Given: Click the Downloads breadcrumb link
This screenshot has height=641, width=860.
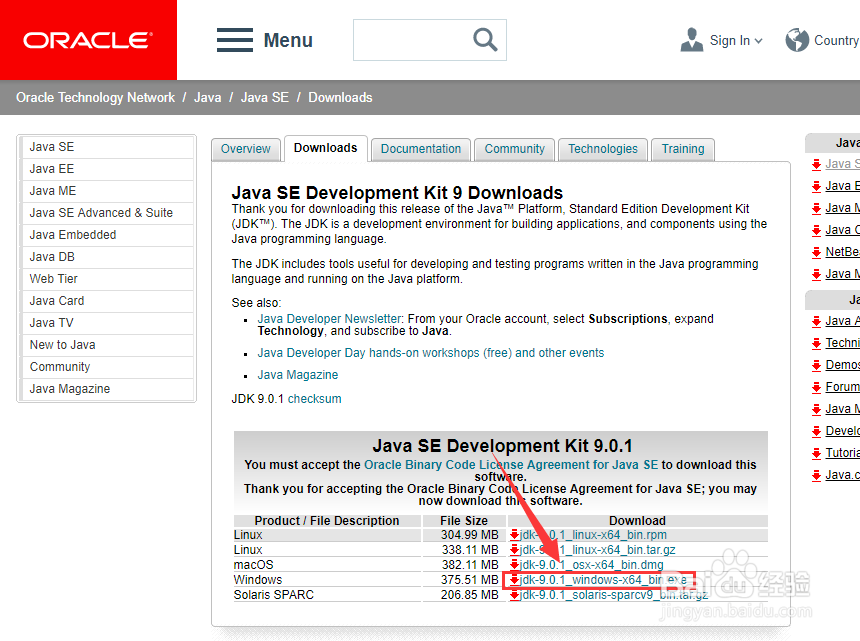Looking at the screenshot, I should 340,98.
